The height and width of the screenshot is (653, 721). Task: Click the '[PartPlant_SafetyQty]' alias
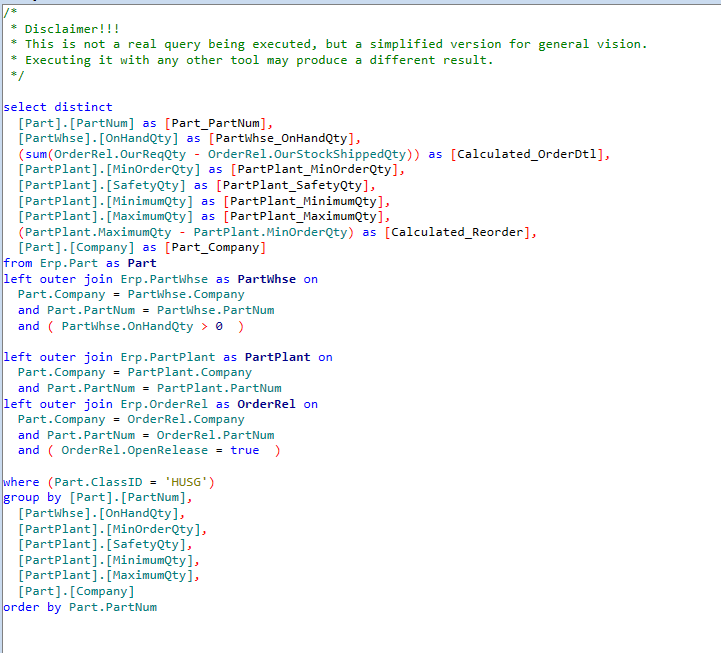click(292, 185)
